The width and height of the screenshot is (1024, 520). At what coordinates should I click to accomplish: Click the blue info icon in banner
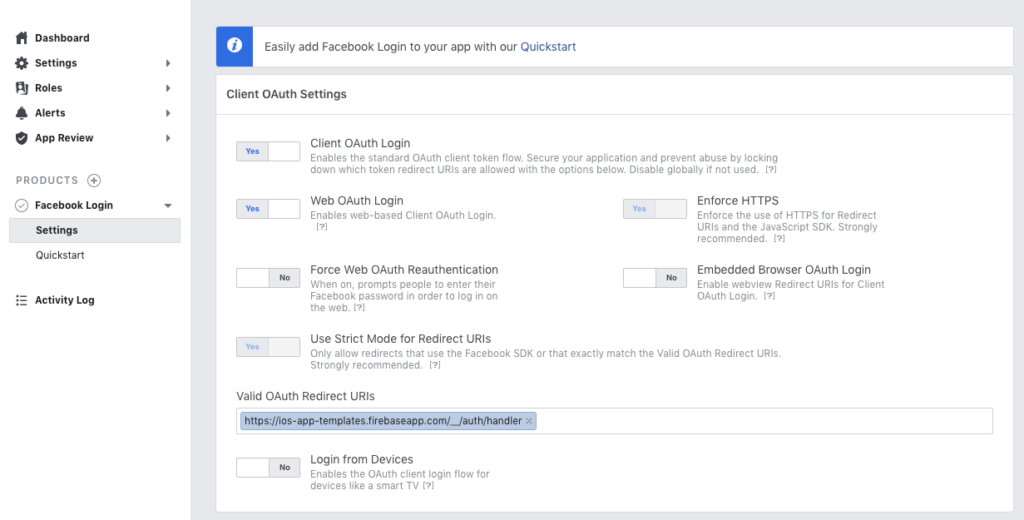coord(234,46)
